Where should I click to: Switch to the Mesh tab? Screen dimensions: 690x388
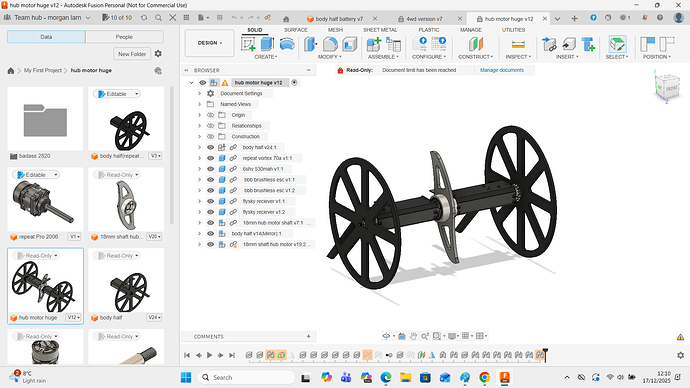tap(335, 30)
